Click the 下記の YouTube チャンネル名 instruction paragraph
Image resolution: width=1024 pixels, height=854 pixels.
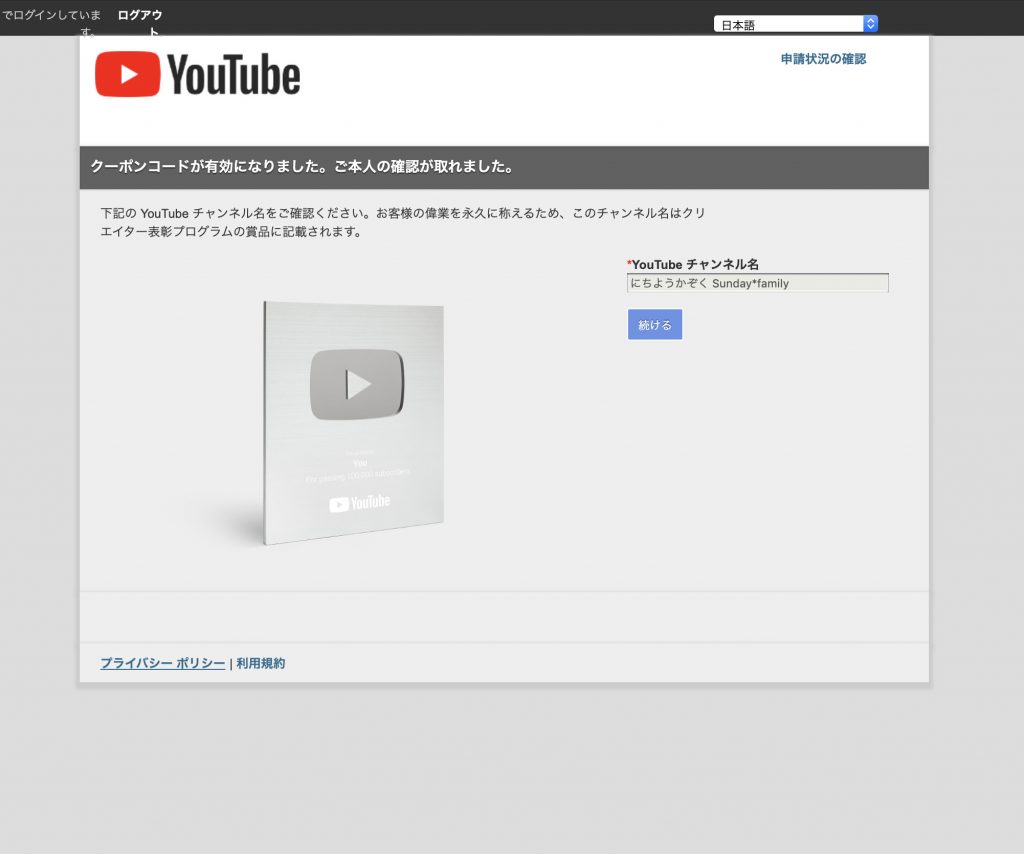pyautogui.click(x=403, y=222)
